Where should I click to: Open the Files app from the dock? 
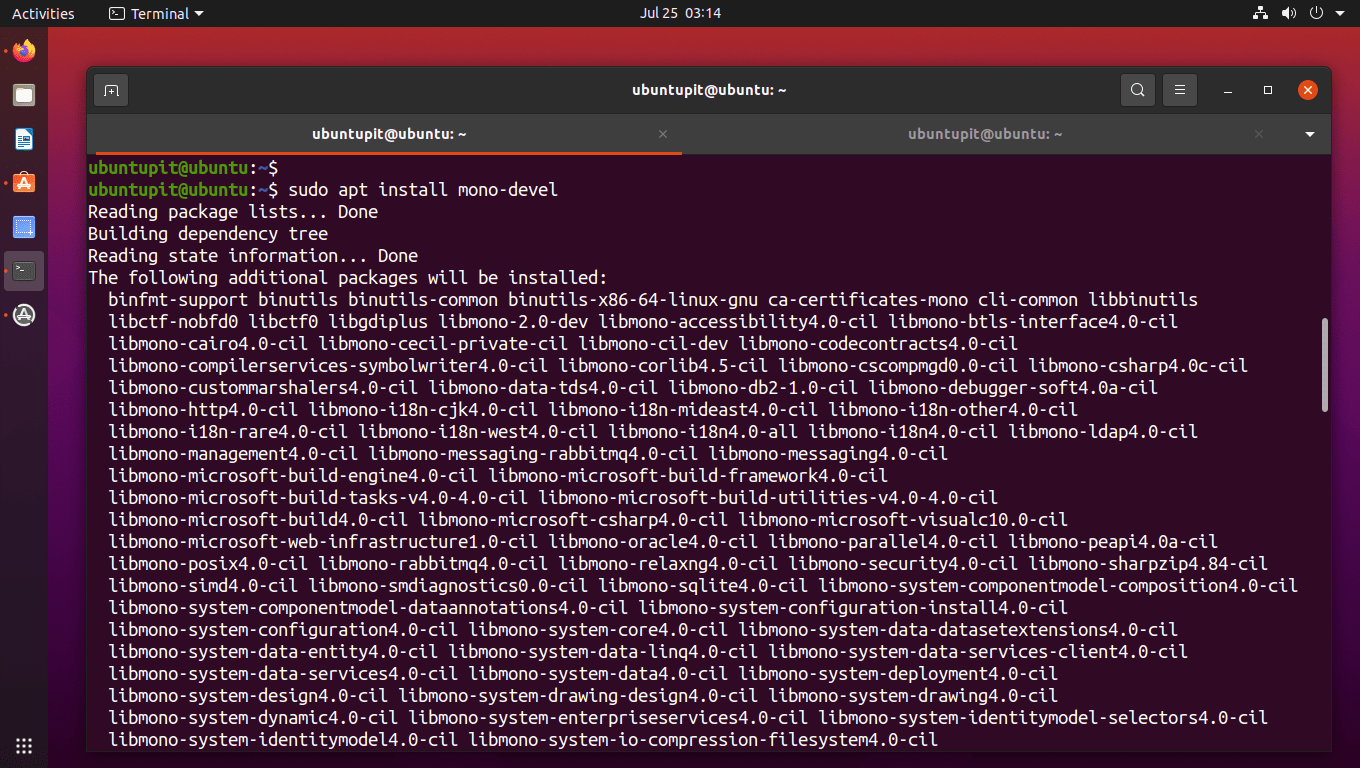(24, 95)
